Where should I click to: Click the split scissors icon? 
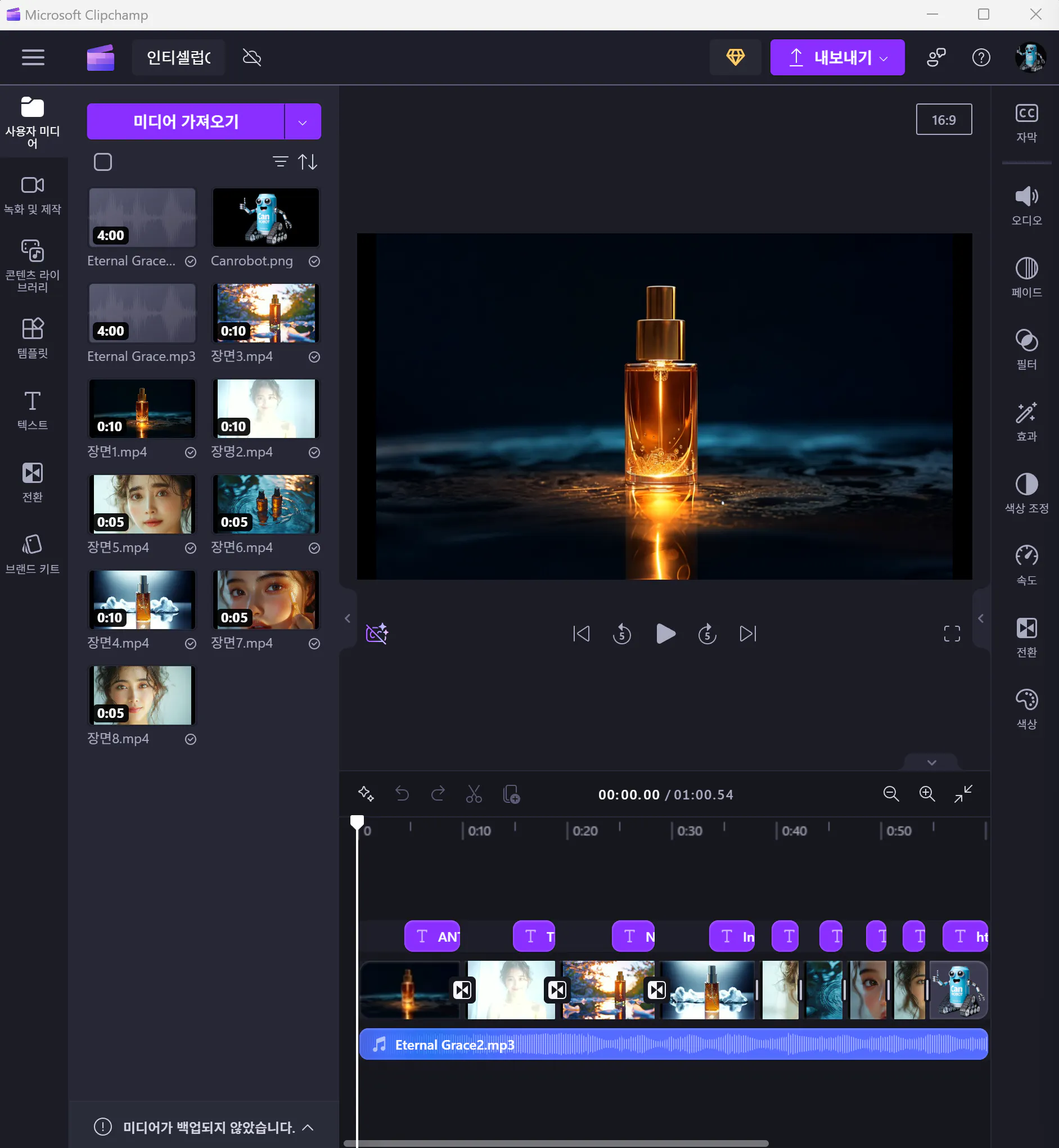(x=474, y=794)
